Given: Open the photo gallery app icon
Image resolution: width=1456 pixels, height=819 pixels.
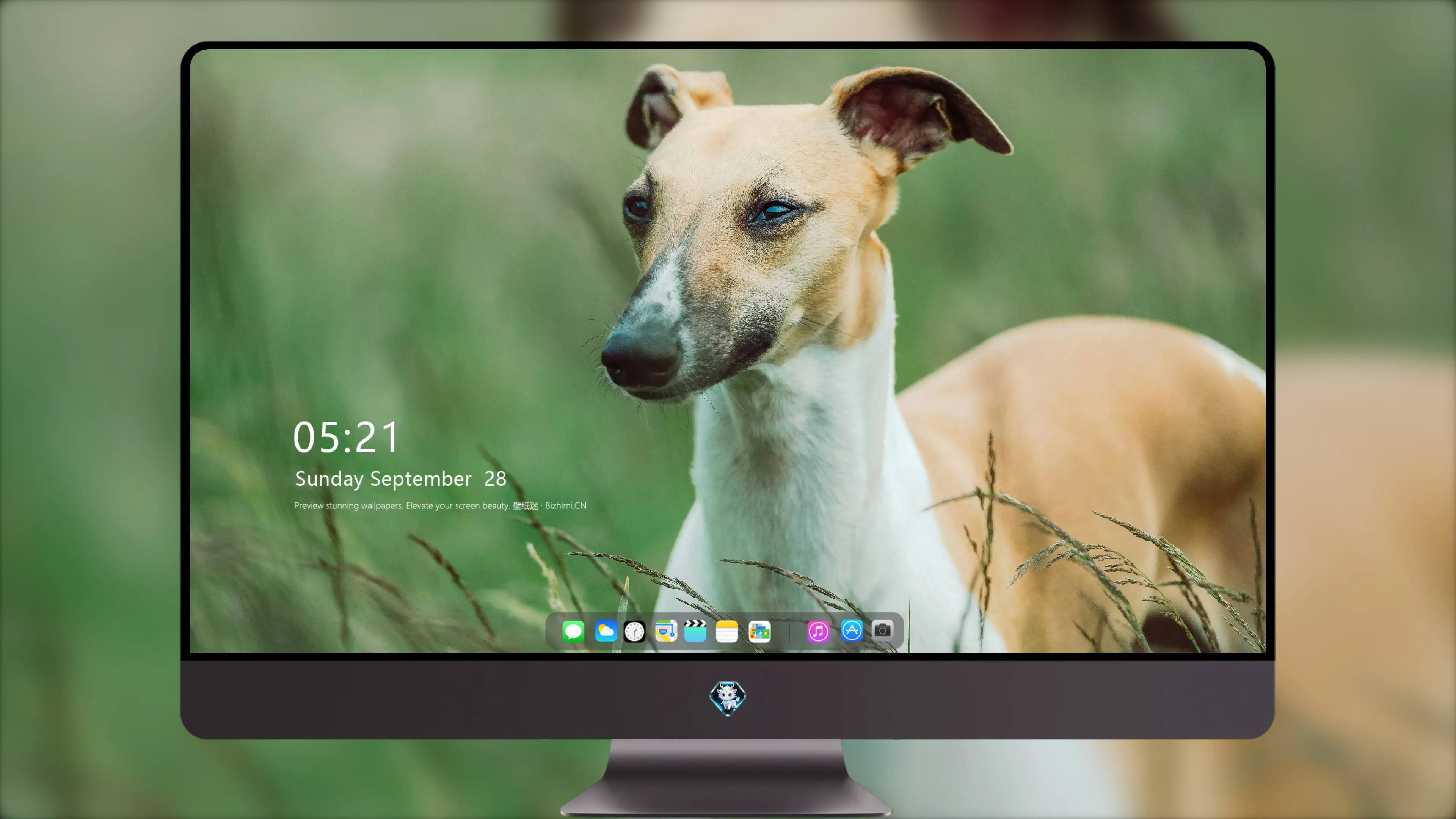Looking at the screenshot, I should click(x=759, y=631).
